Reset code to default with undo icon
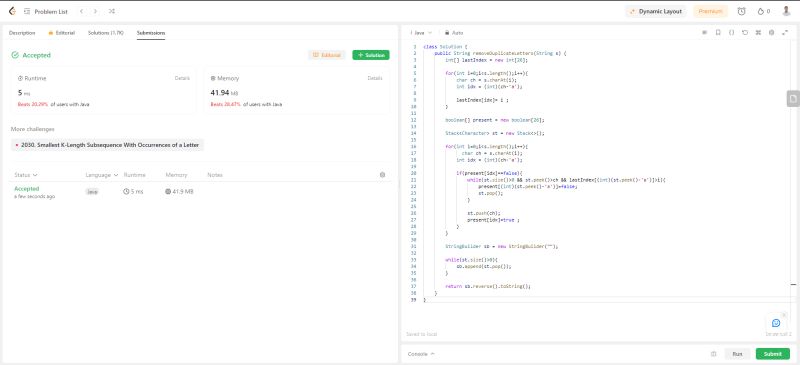 click(x=745, y=32)
